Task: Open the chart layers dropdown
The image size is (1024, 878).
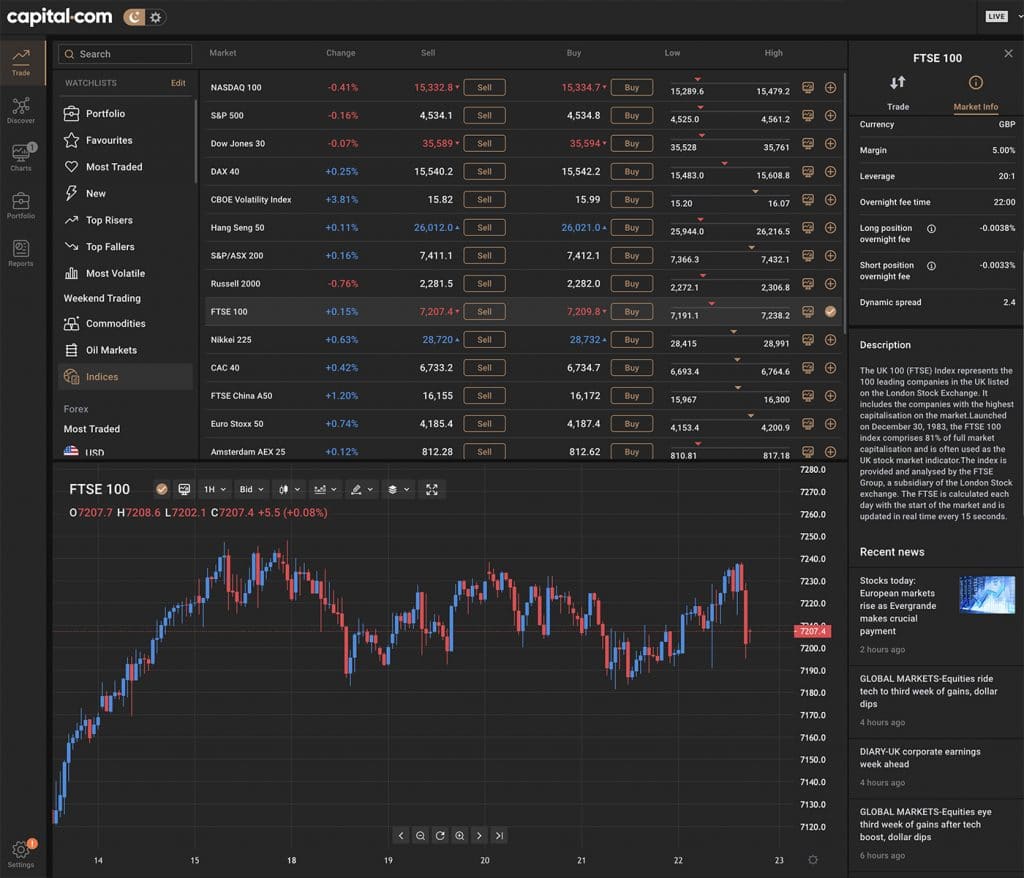Action: point(398,489)
